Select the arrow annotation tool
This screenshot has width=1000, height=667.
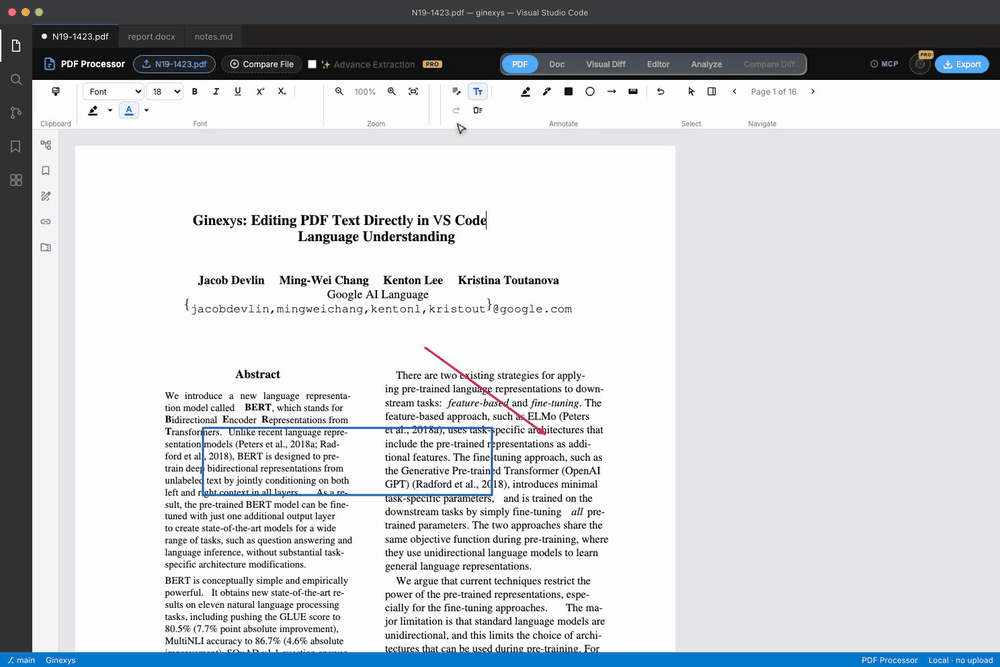tap(611, 91)
